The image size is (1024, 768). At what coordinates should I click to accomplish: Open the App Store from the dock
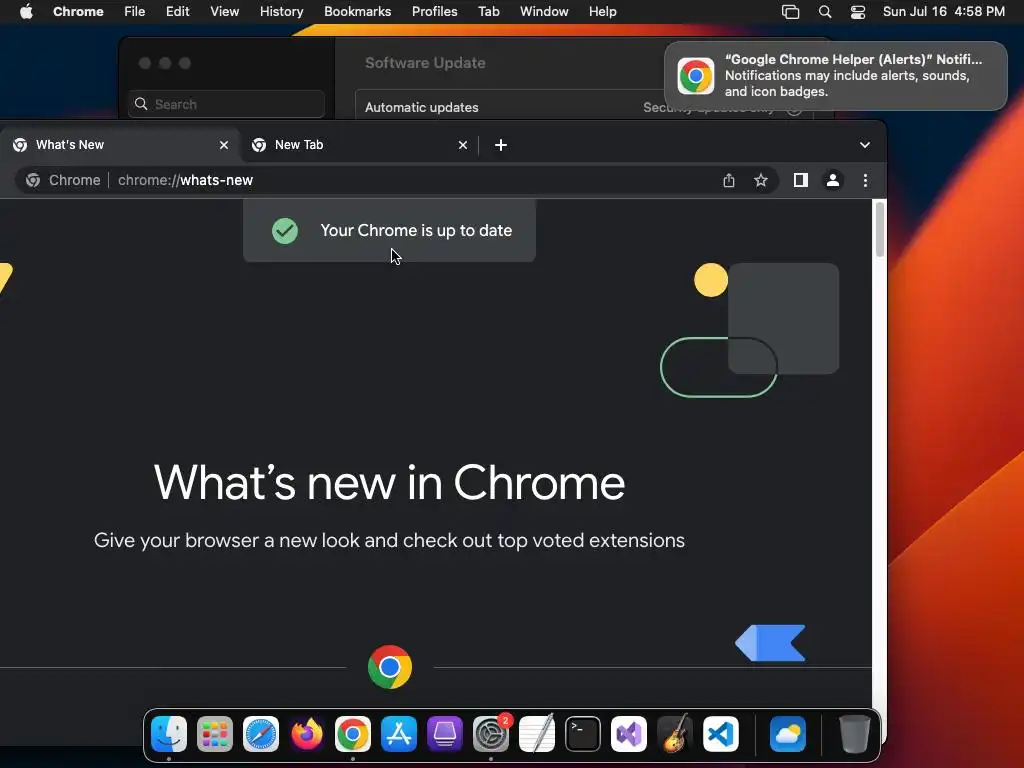[x=399, y=734]
